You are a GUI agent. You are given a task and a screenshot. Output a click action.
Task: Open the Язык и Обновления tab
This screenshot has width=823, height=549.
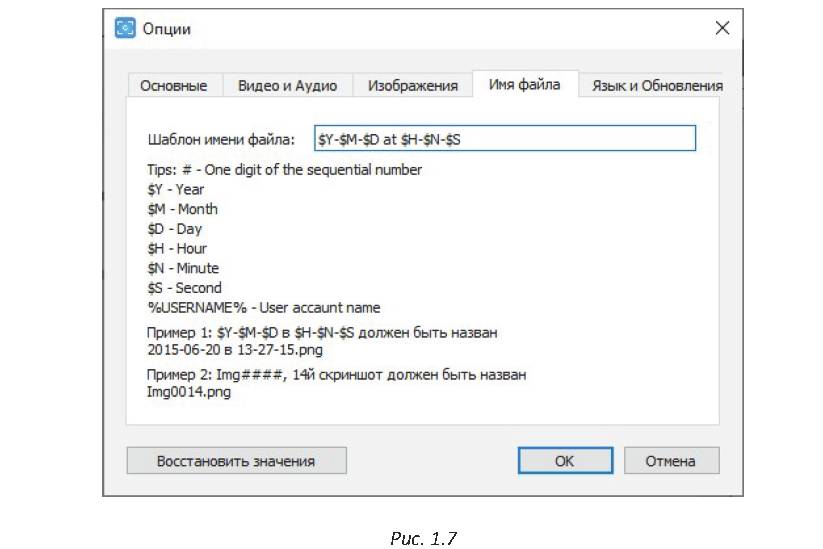tap(656, 86)
